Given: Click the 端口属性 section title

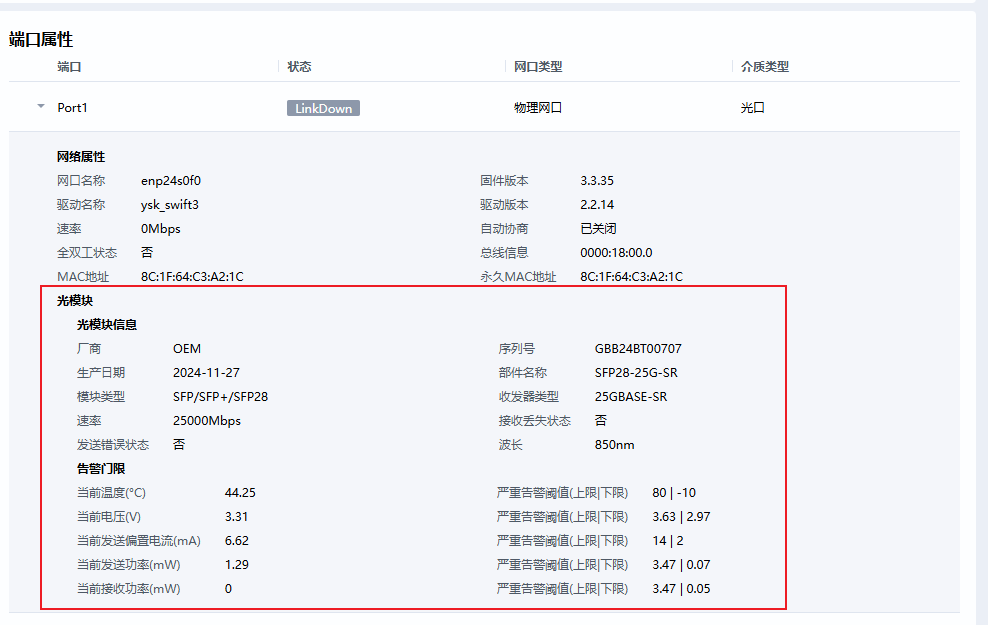Looking at the screenshot, I should pos(41,40).
